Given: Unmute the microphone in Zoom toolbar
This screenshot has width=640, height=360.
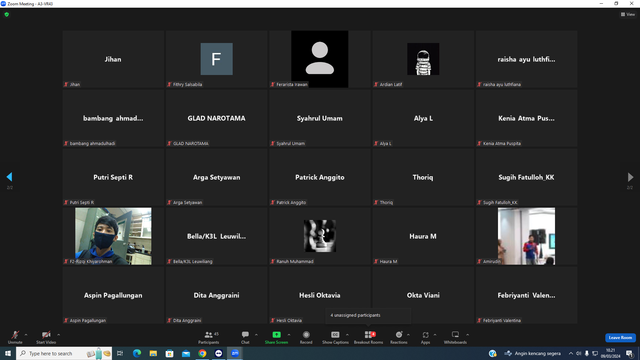Looking at the screenshot, I should click(x=15, y=337).
